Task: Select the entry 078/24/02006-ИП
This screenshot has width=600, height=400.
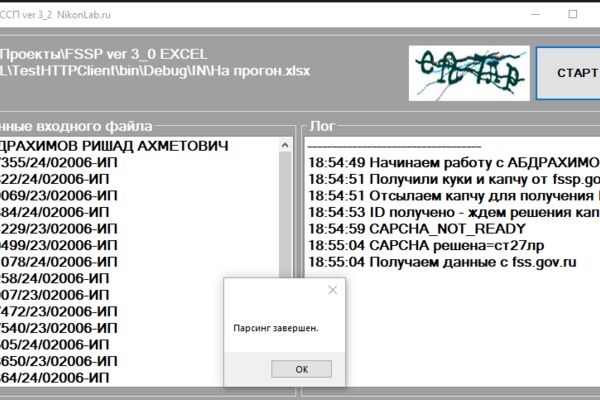Action: (59, 262)
